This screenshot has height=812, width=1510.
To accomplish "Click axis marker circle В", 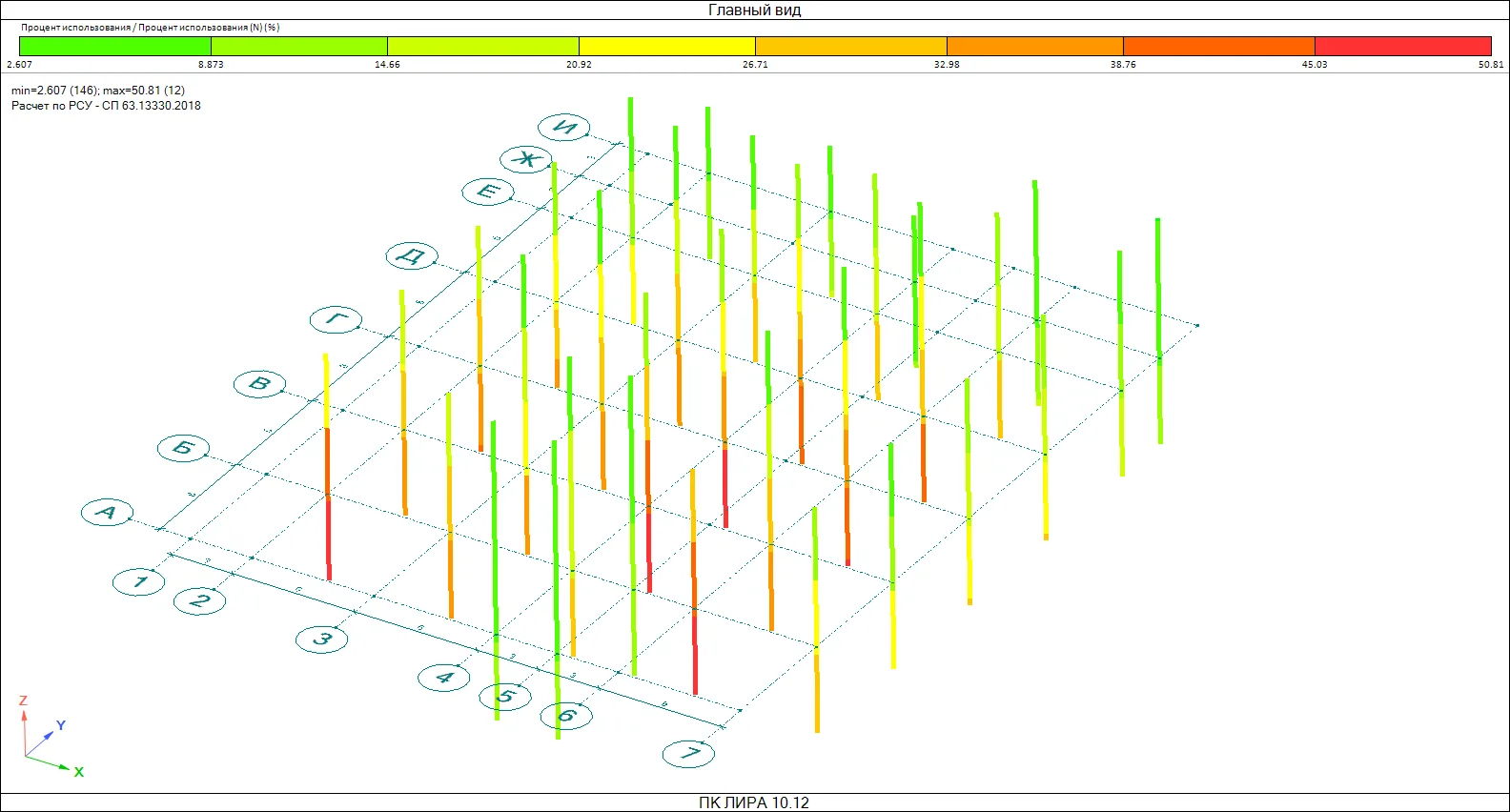I will click(259, 384).
